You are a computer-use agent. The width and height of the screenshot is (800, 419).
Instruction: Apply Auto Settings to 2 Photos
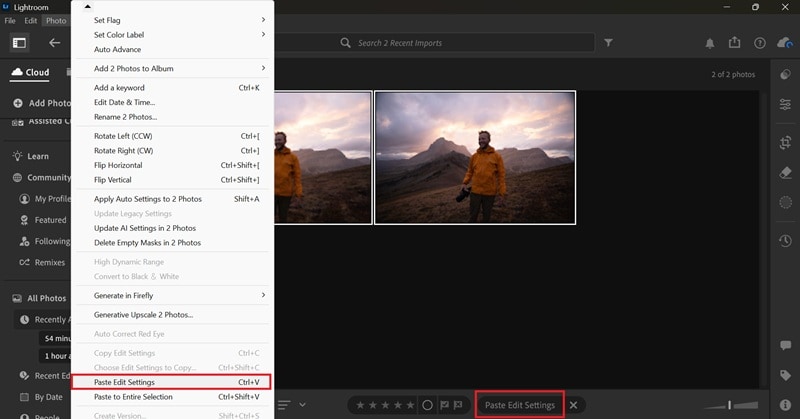[x=171, y=199]
